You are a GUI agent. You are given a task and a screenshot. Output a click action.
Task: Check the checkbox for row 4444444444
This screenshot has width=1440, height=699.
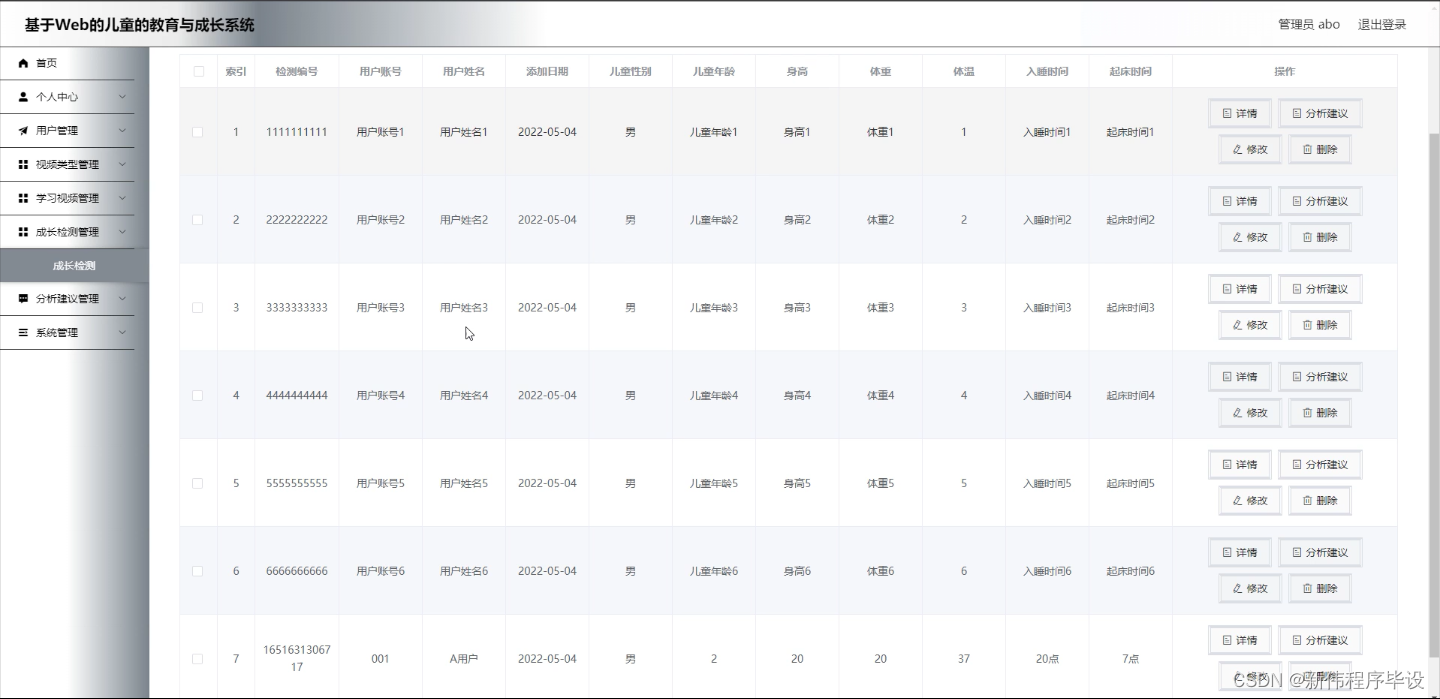point(198,396)
